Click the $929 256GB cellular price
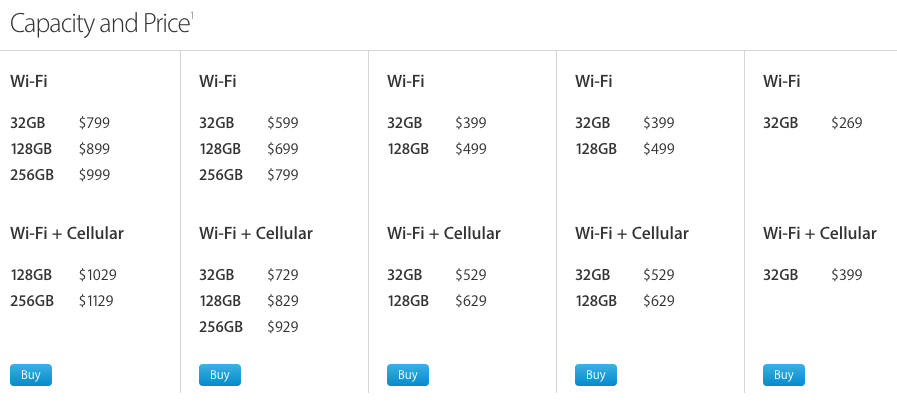The width and height of the screenshot is (897, 407). [282, 327]
